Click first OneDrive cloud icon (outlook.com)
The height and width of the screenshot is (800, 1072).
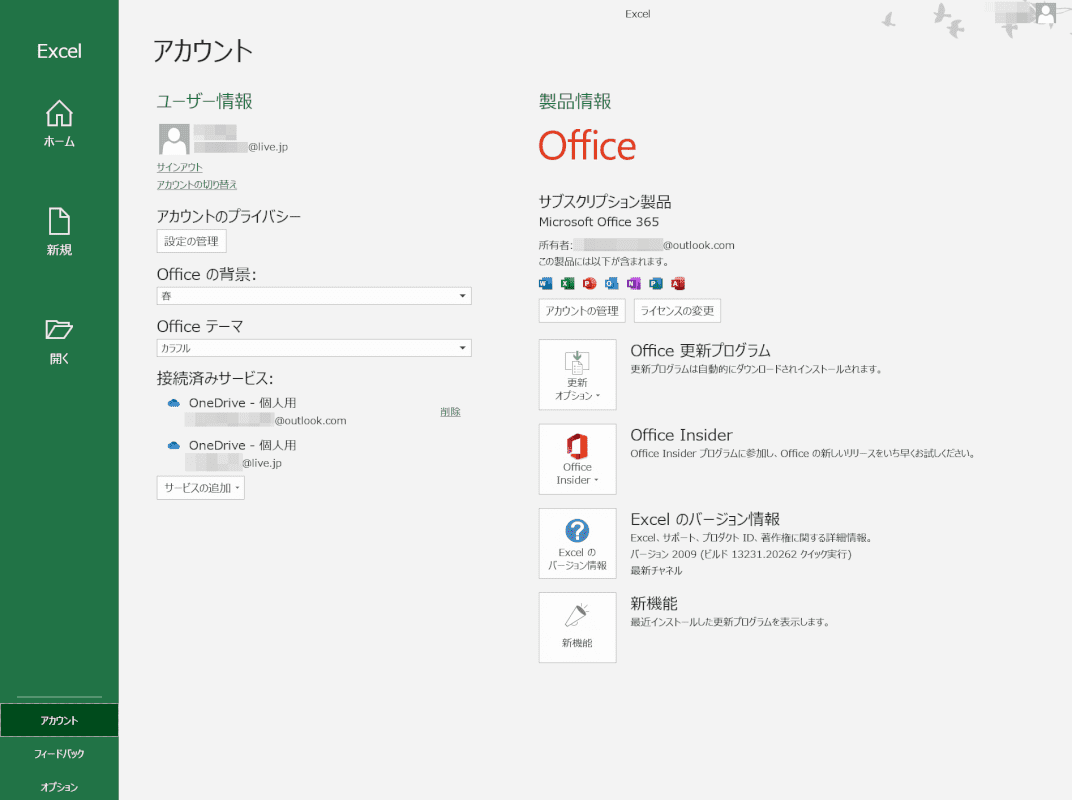[x=174, y=403]
